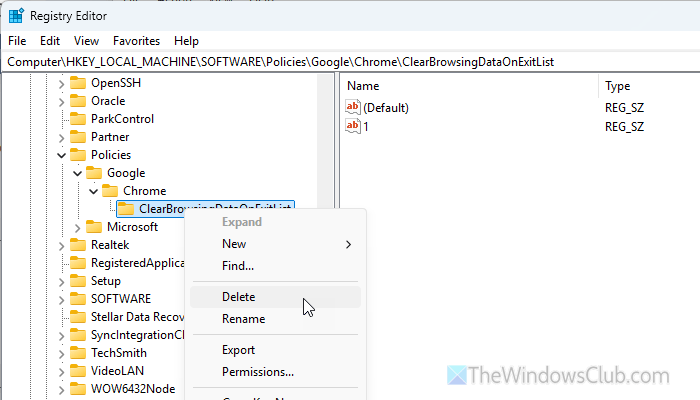Image resolution: width=700 pixels, height=400 pixels.
Task: Open the Favorites menu
Action: pos(136,41)
